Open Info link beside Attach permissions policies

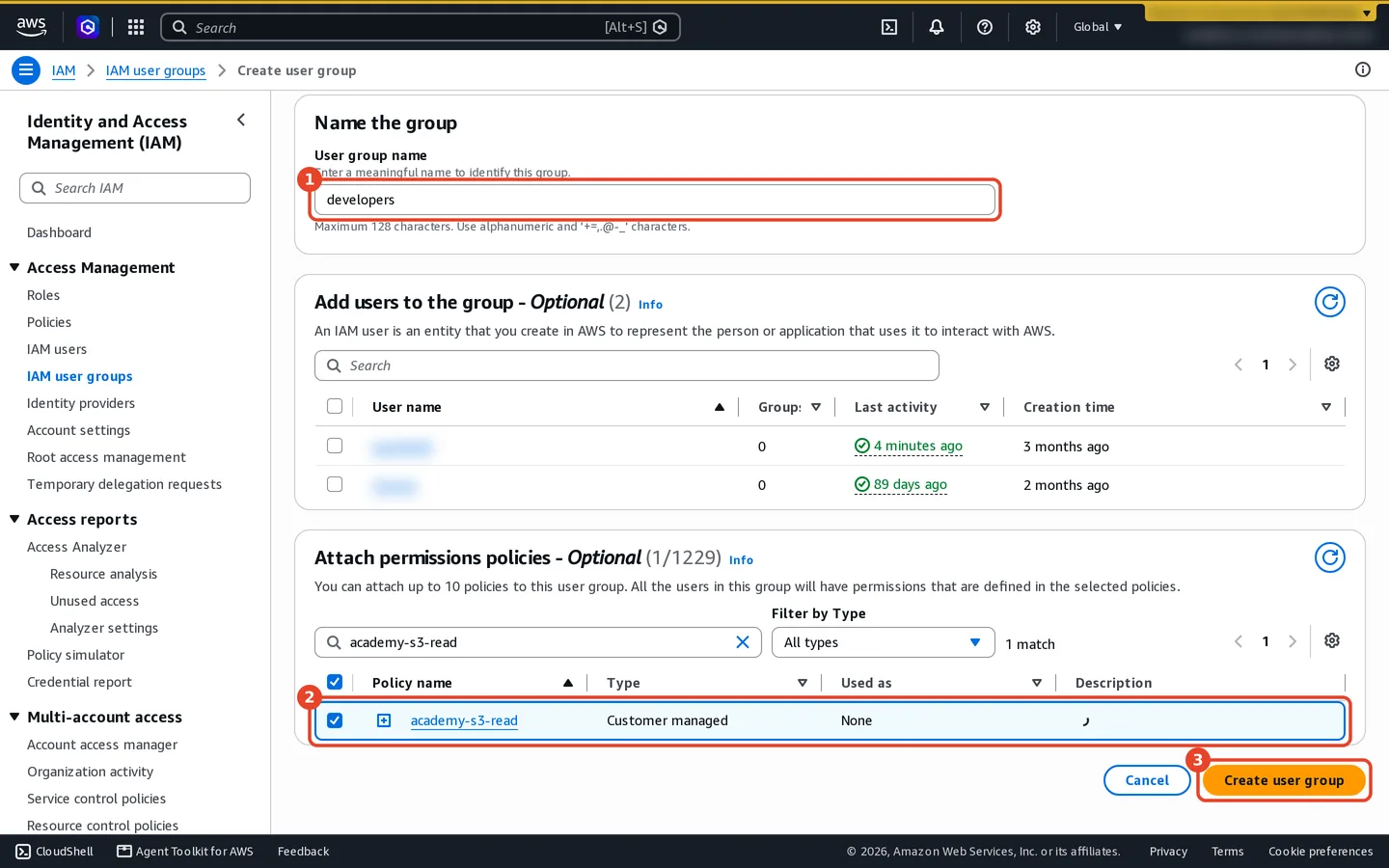[x=741, y=560]
